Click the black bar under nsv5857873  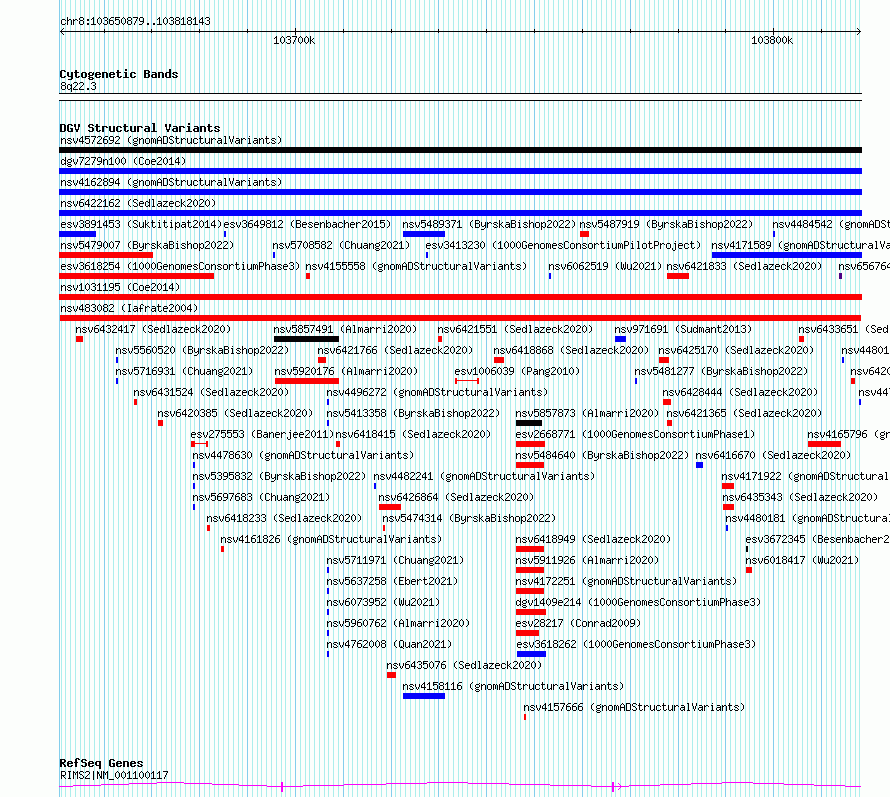(528, 423)
